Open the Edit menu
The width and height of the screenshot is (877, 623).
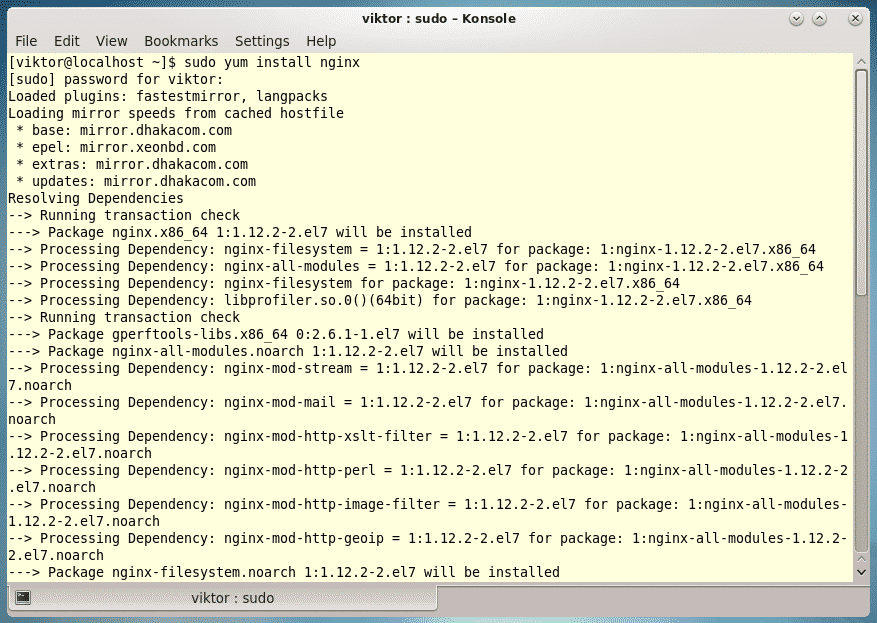[x=67, y=41]
